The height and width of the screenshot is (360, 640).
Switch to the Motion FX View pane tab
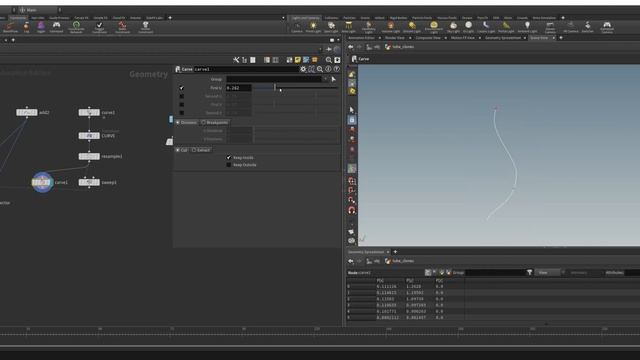pos(462,38)
